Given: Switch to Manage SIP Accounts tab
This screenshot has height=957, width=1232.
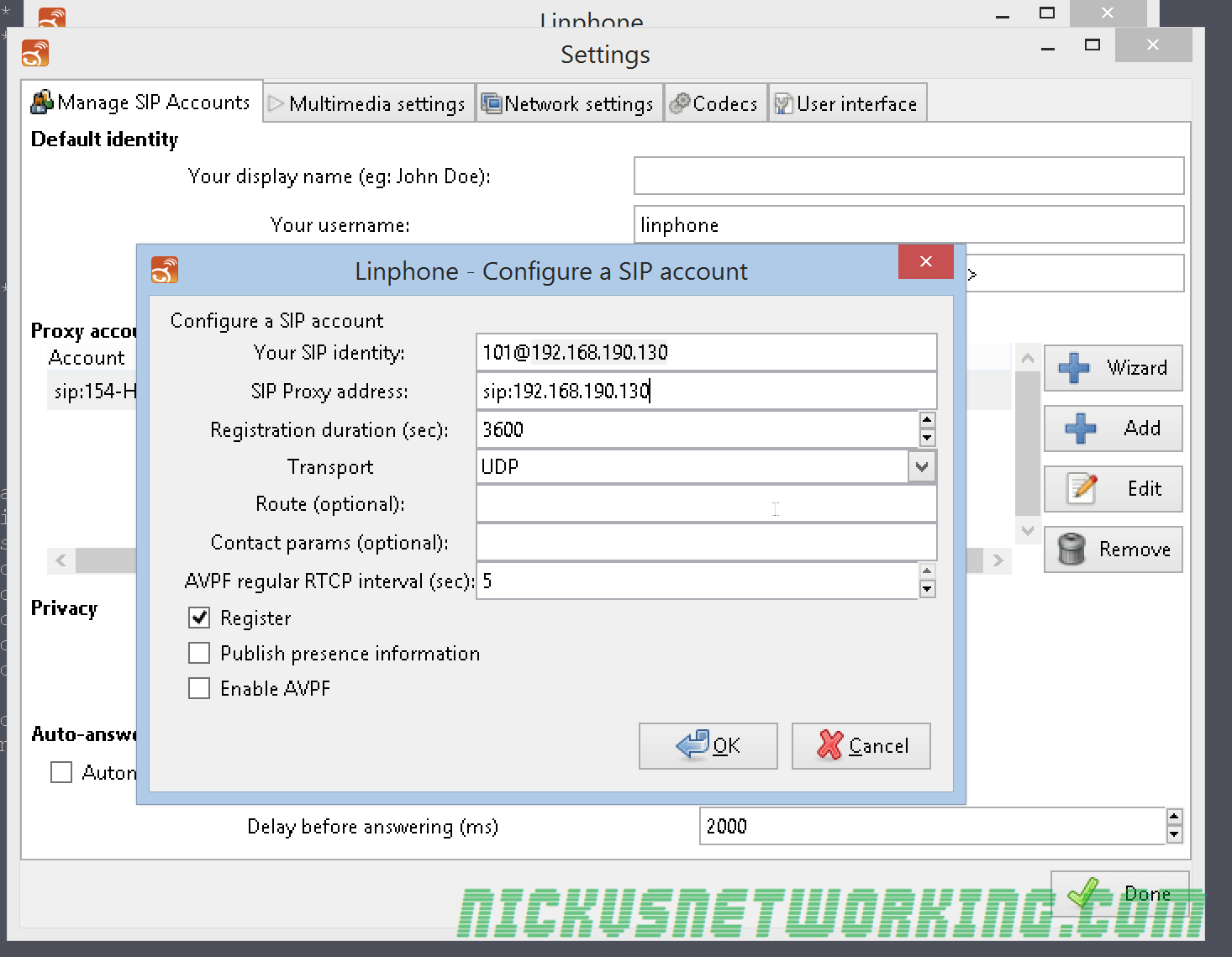Looking at the screenshot, I should click(141, 103).
